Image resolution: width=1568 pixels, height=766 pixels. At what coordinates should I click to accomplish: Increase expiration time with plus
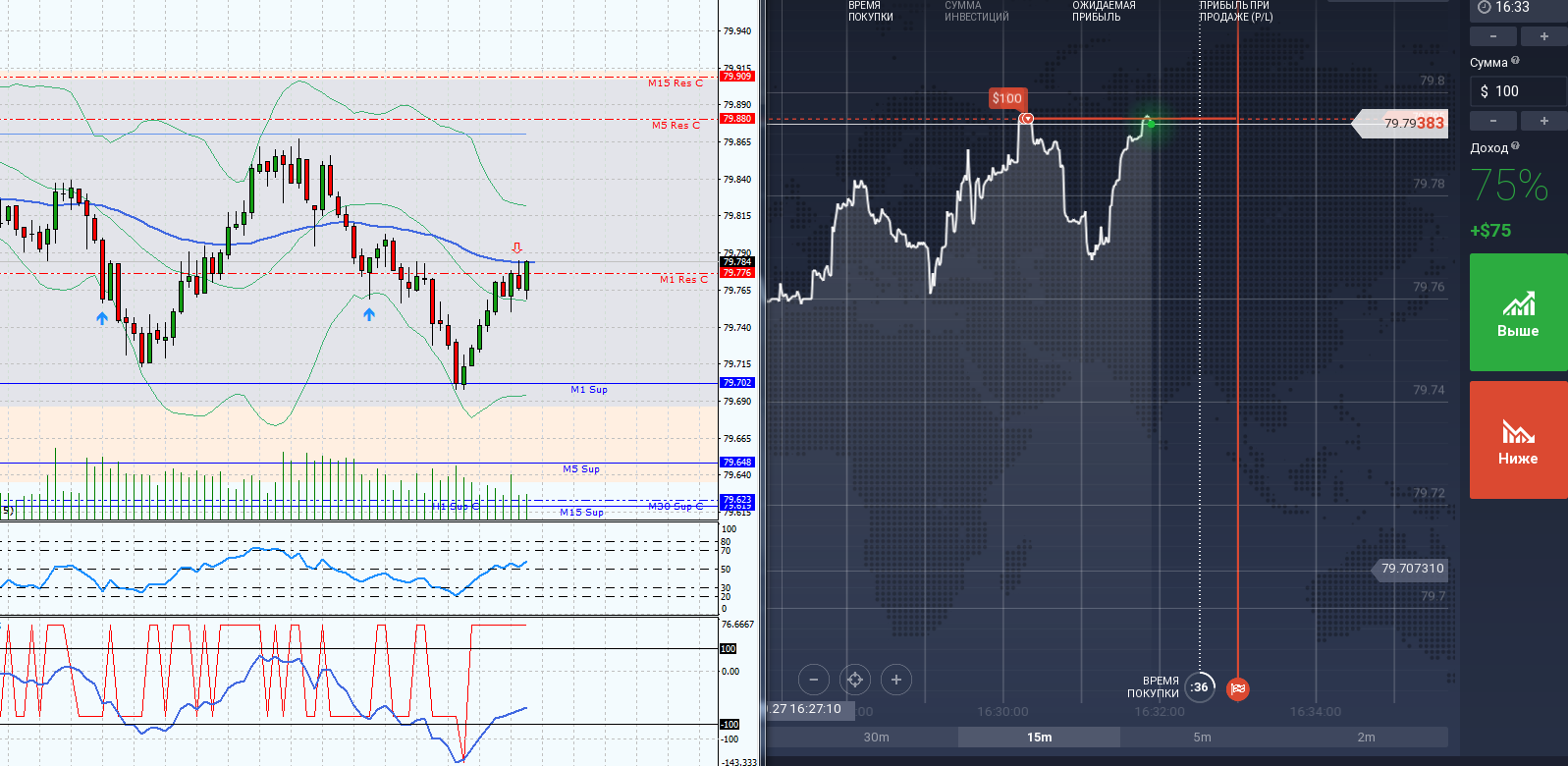pyautogui.click(x=1543, y=36)
